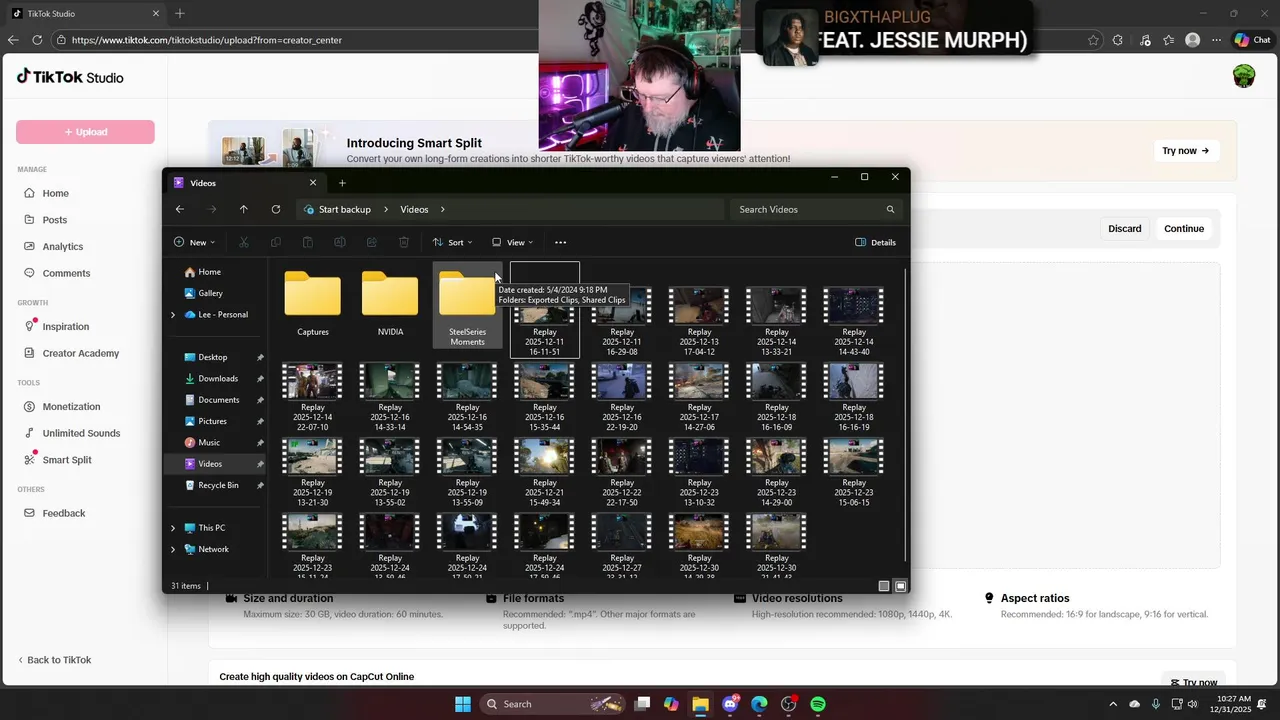The height and width of the screenshot is (720, 1280).
Task: Click the search magnifier icon in Explorer
Action: tap(890, 209)
